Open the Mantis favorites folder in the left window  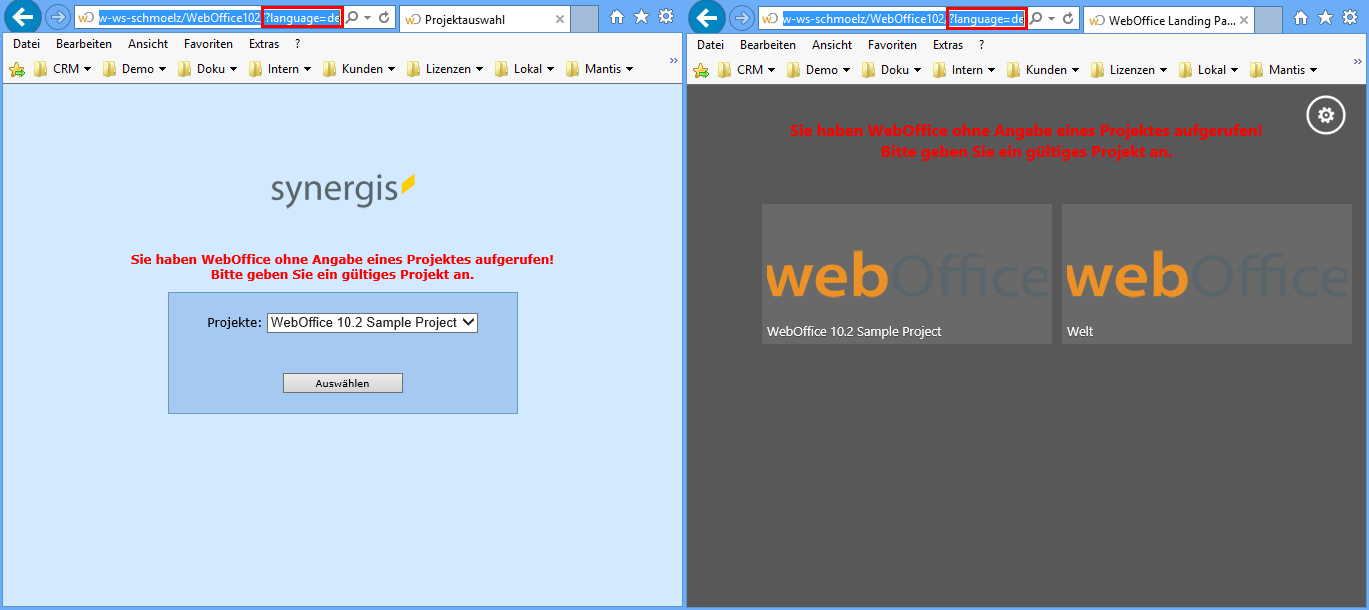tap(600, 69)
